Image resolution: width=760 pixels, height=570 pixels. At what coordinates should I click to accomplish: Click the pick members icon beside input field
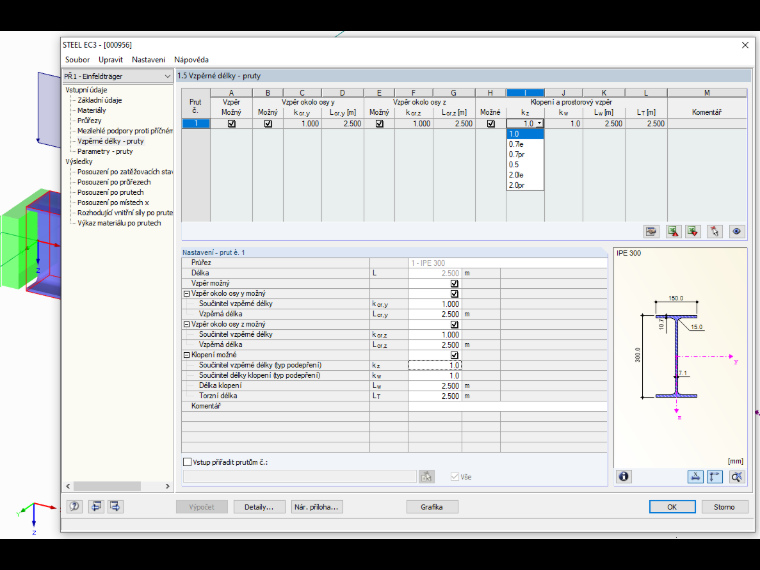(427, 477)
